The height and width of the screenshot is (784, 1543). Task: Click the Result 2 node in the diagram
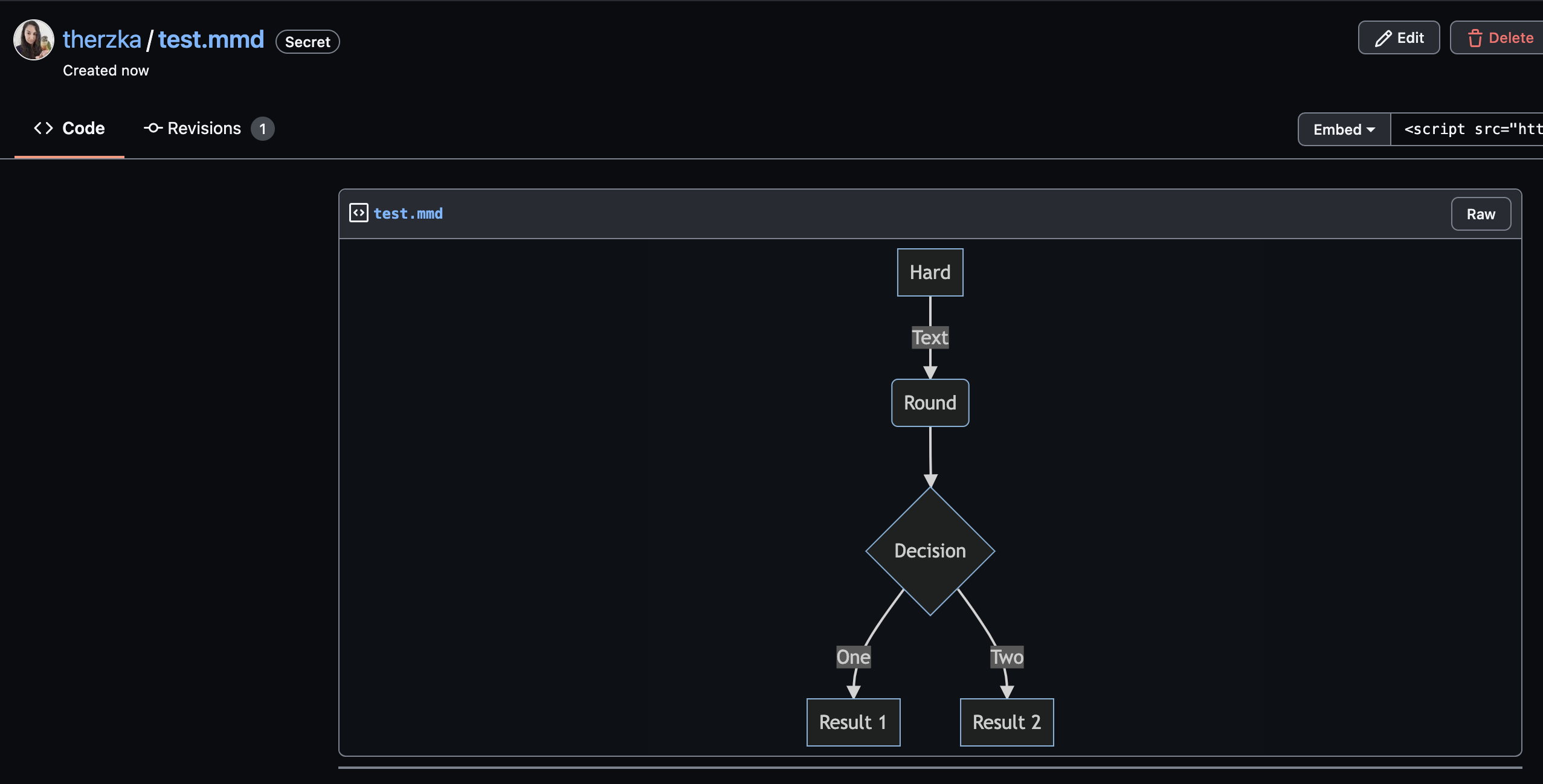[1007, 721]
